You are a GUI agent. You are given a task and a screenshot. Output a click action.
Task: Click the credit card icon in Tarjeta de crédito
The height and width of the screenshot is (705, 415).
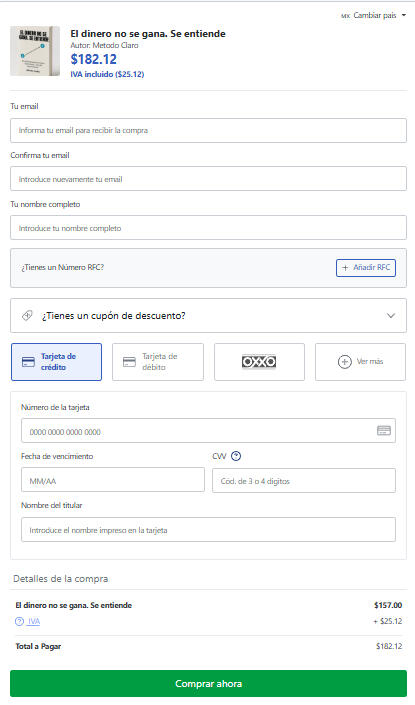pyautogui.click(x=28, y=362)
